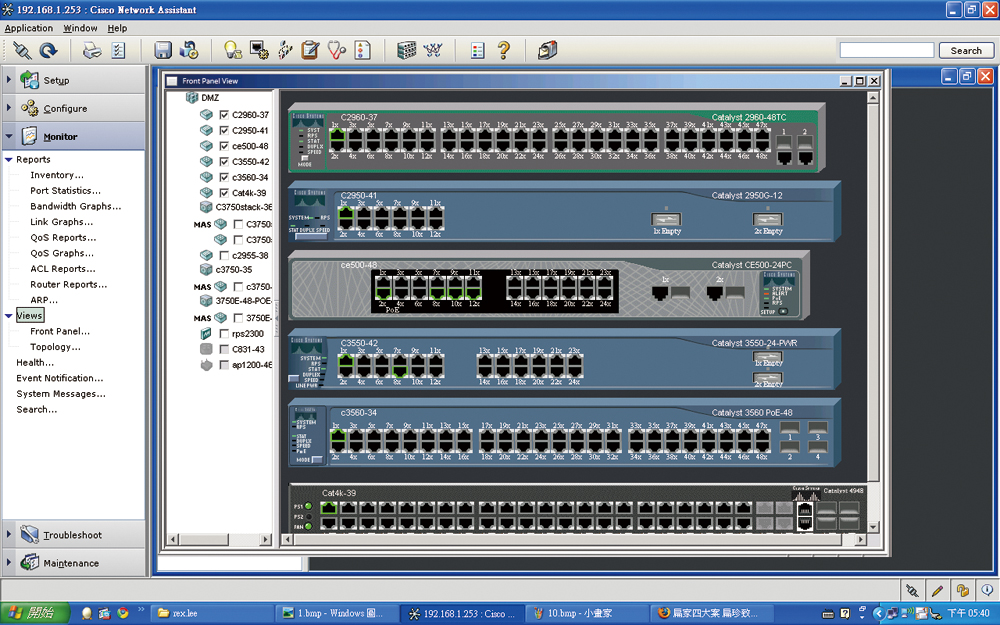Collapse the Reports tree node

[9, 159]
